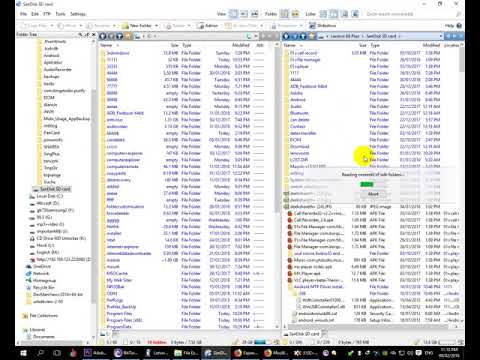Select OneDrive in the folder tree
The image size is (480, 360).
pos(42,266)
